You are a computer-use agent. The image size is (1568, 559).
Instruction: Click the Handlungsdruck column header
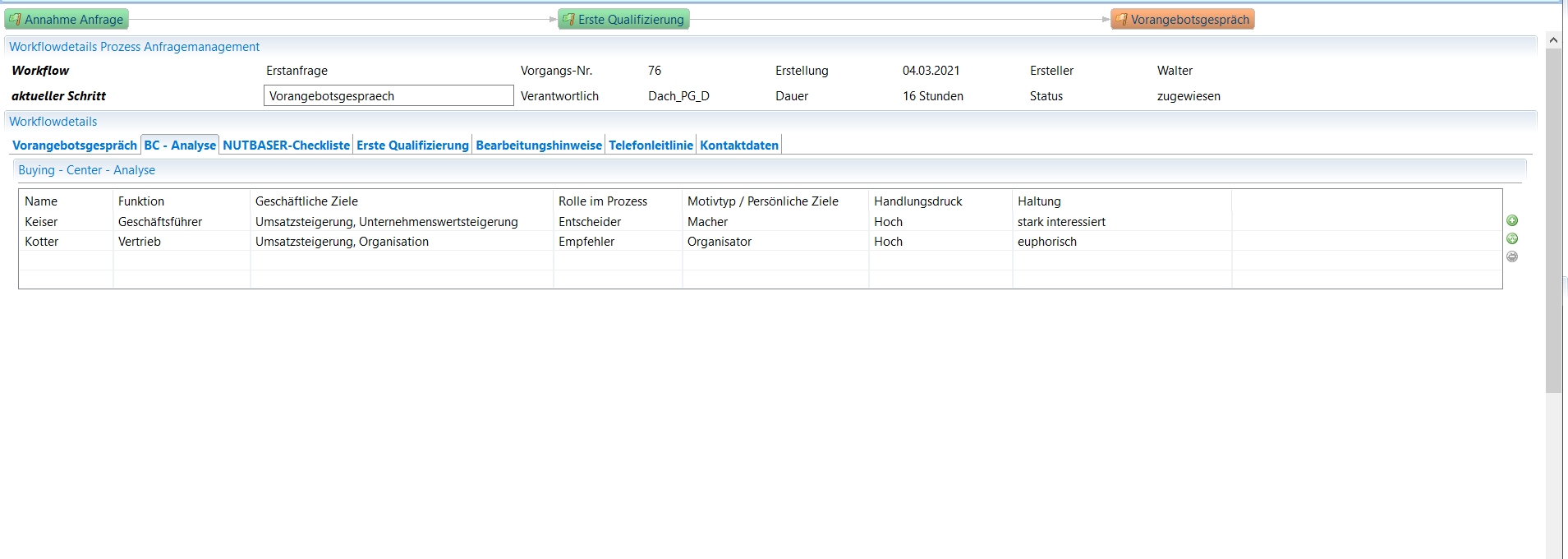click(940, 201)
